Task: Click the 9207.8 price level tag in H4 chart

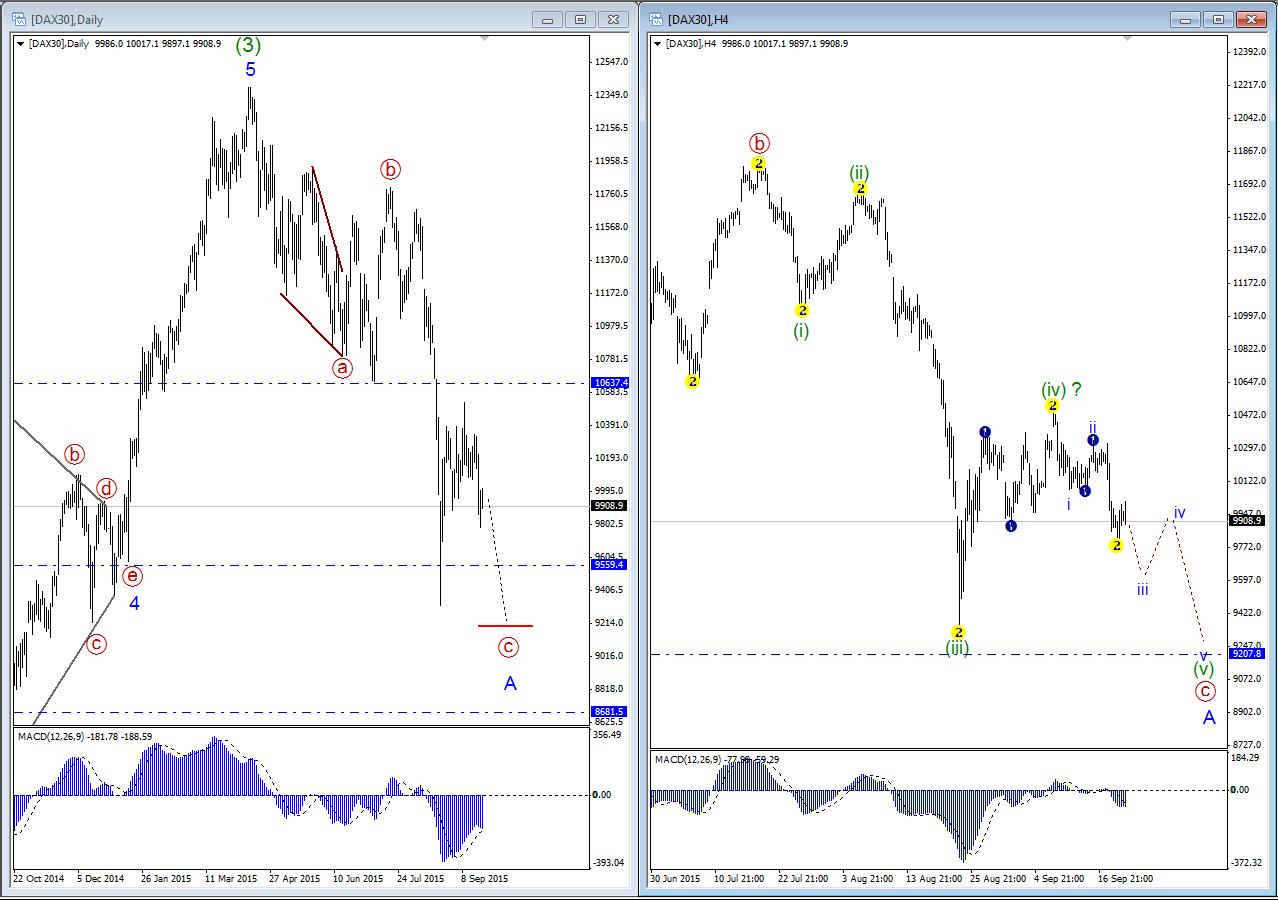Action: [x=1248, y=654]
